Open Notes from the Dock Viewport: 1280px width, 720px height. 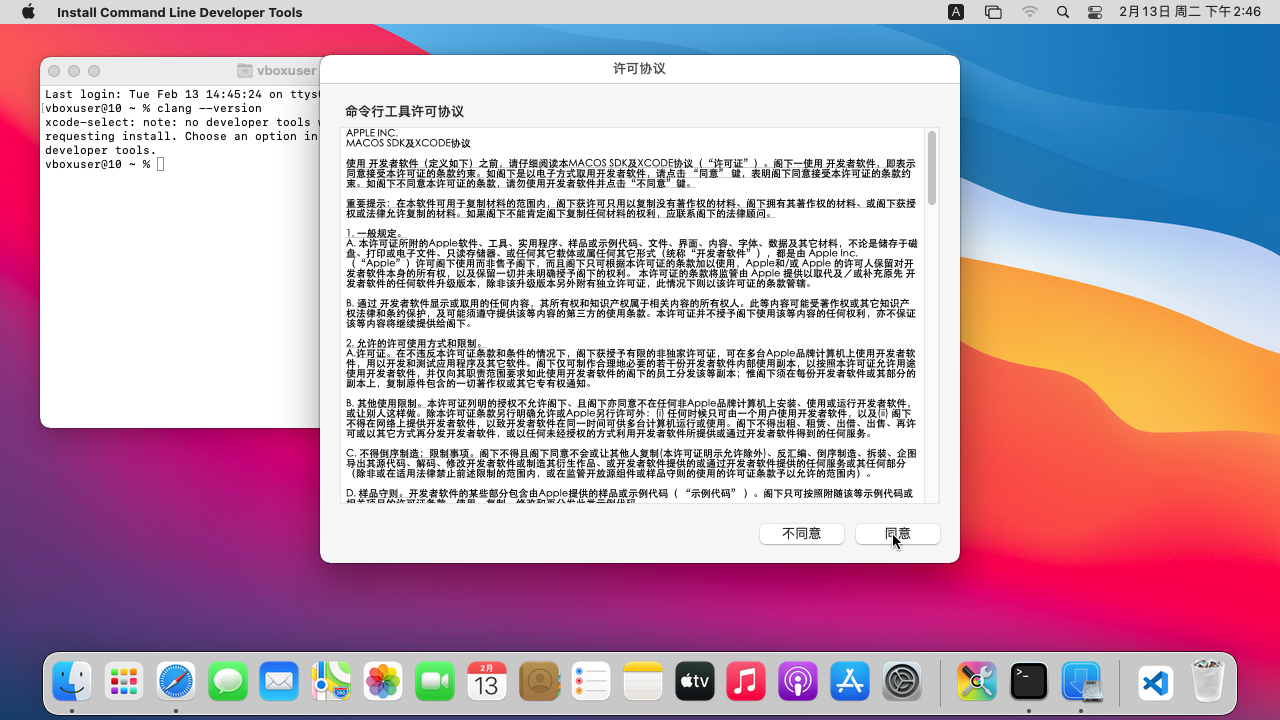[x=643, y=682]
